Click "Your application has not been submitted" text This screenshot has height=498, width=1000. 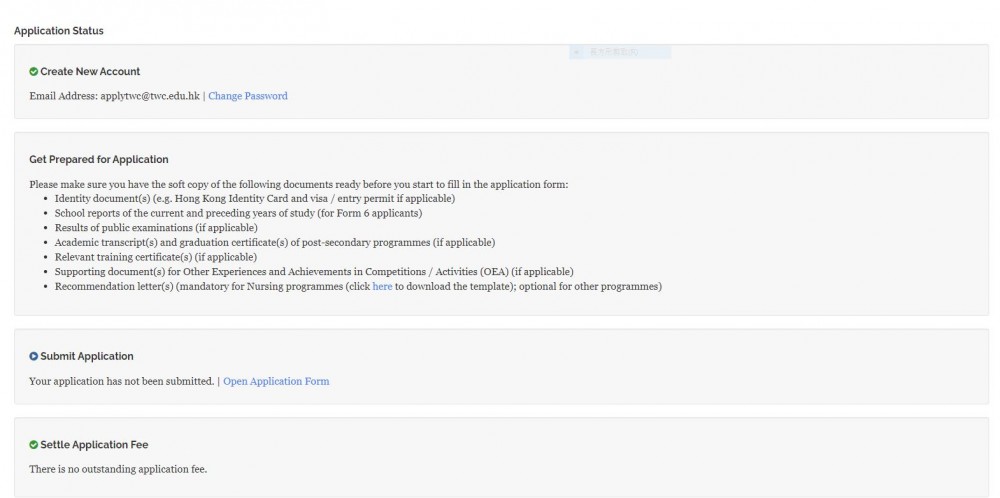[x=122, y=381]
